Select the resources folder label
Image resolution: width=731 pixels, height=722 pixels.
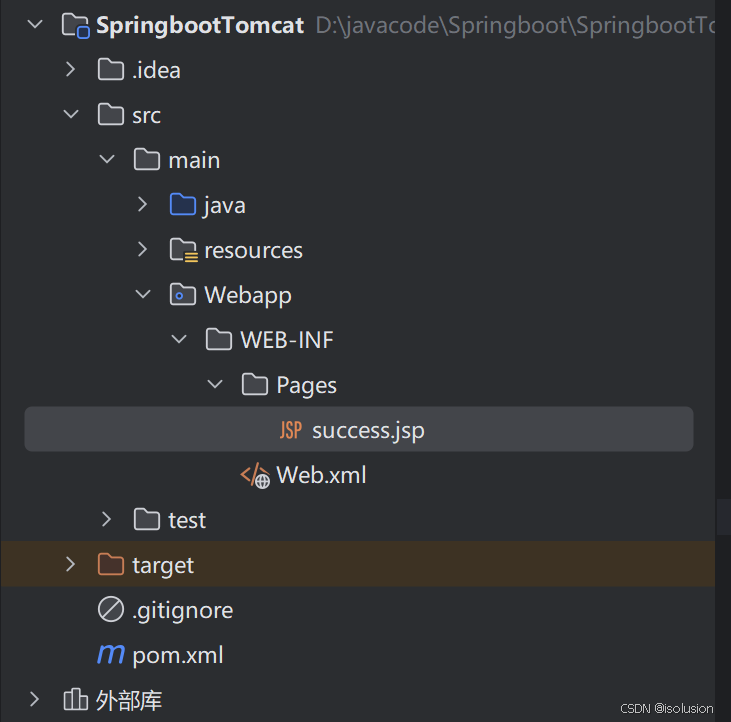click(254, 251)
